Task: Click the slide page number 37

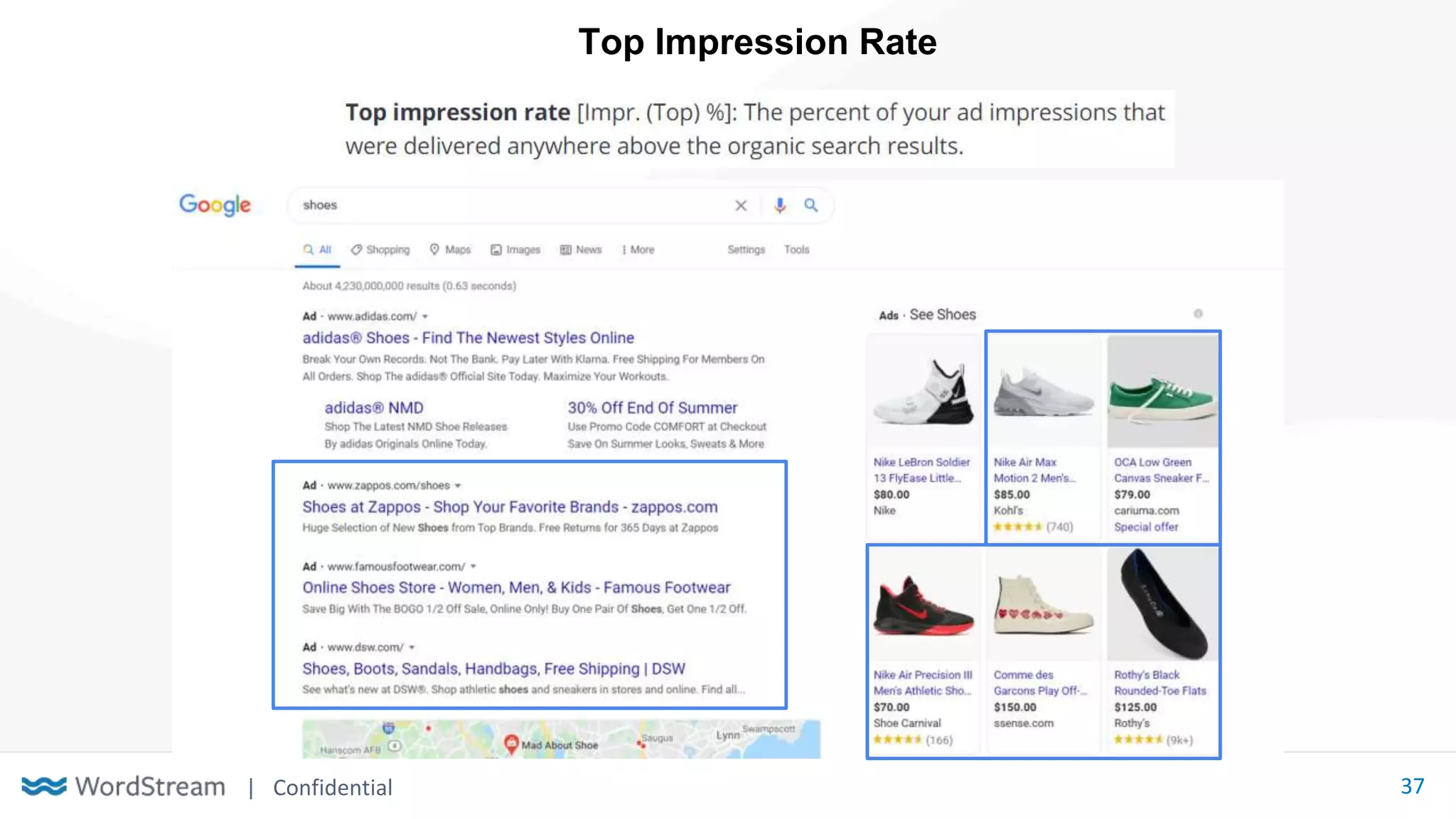Action: pos(1412,786)
